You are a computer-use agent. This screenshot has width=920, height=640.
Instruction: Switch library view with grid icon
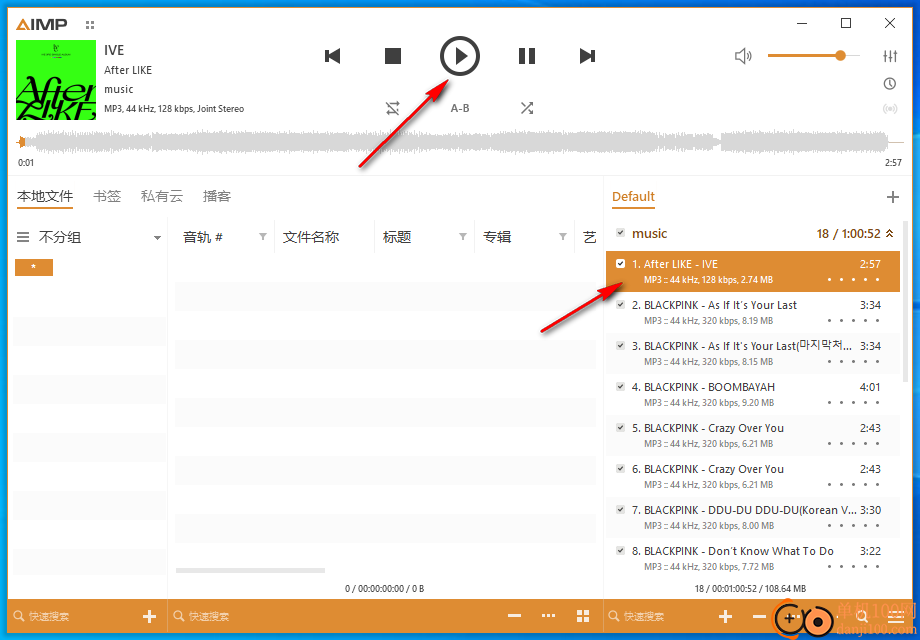pyautogui.click(x=583, y=616)
